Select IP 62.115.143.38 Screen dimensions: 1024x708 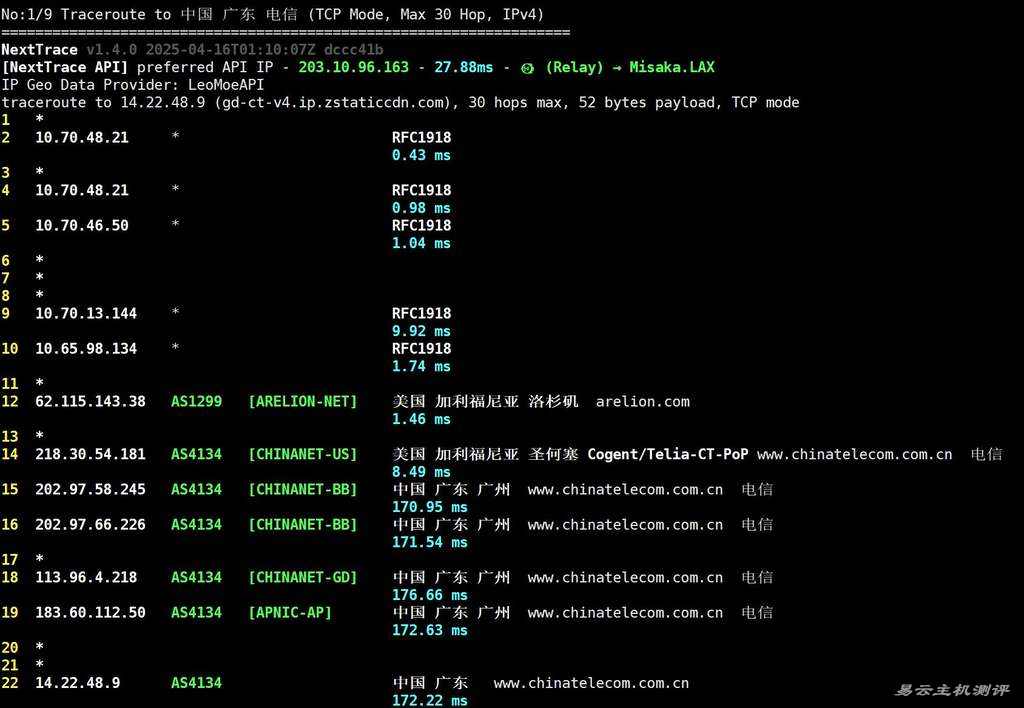click(x=90, y=402)
